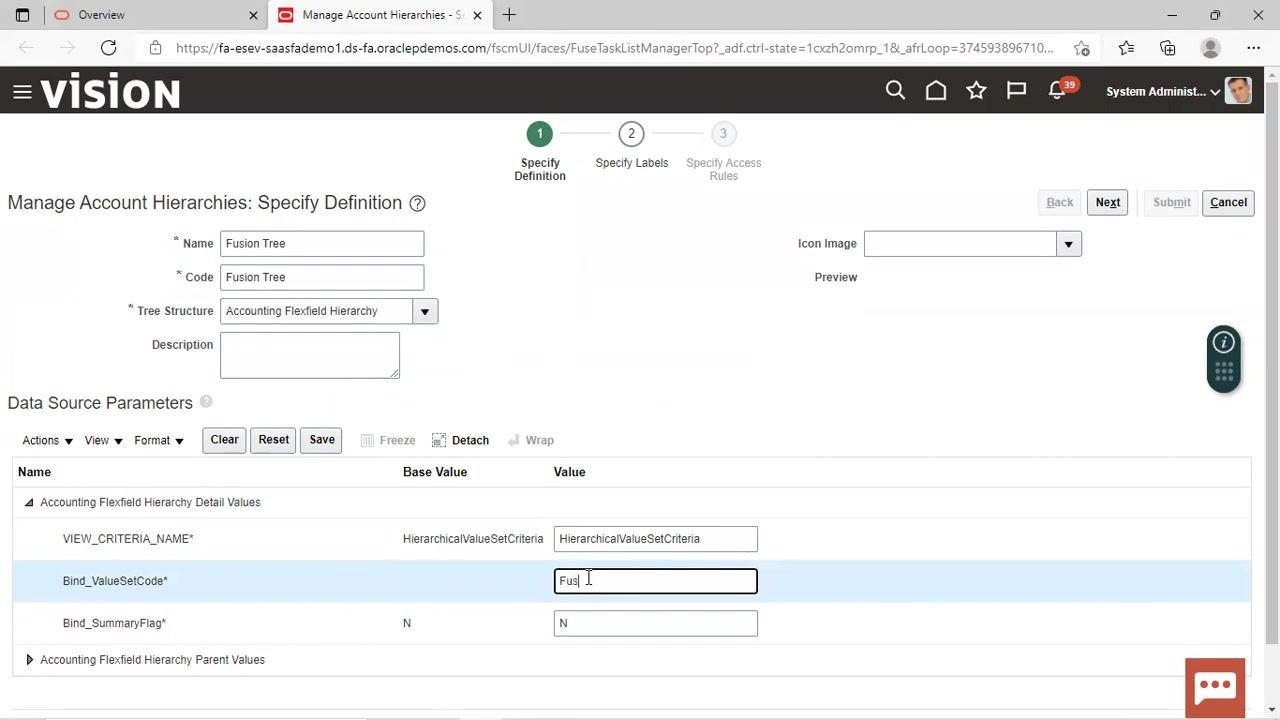This screenshot has height=720, width=1280.
Task: Save the data source parameters
Action: [x=322, y=440]
